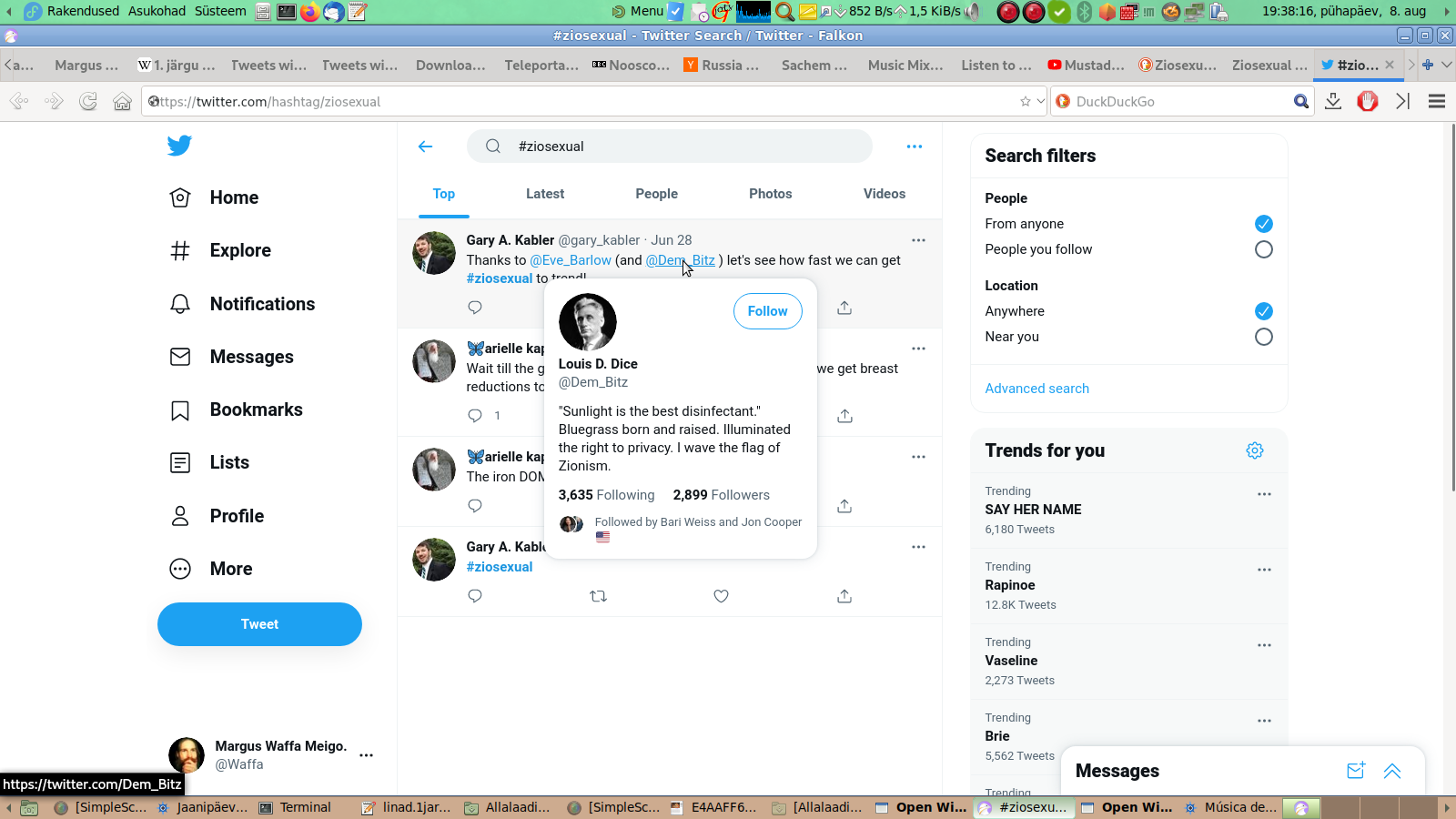Screen dimensions: 1456x819
Task: Open options for Brie trend
Action: (1264, 721)
